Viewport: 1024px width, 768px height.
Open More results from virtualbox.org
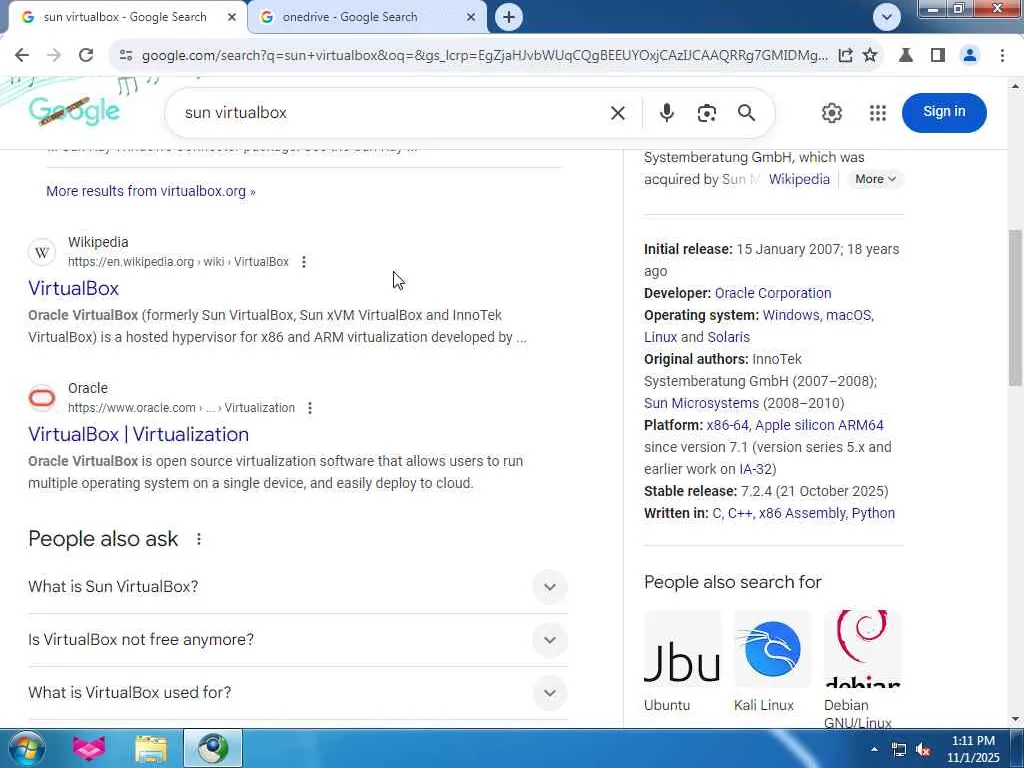[x=151, y=191]
